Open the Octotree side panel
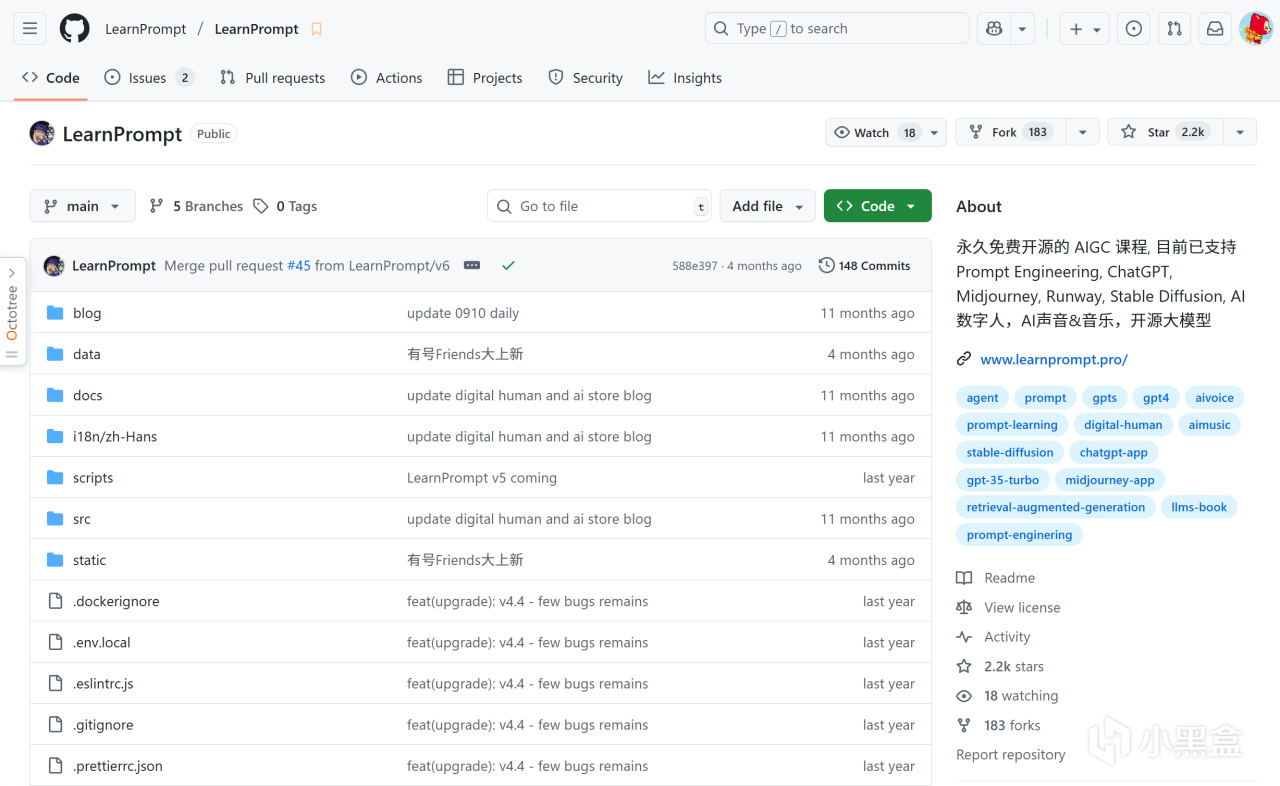 point(12,312)
